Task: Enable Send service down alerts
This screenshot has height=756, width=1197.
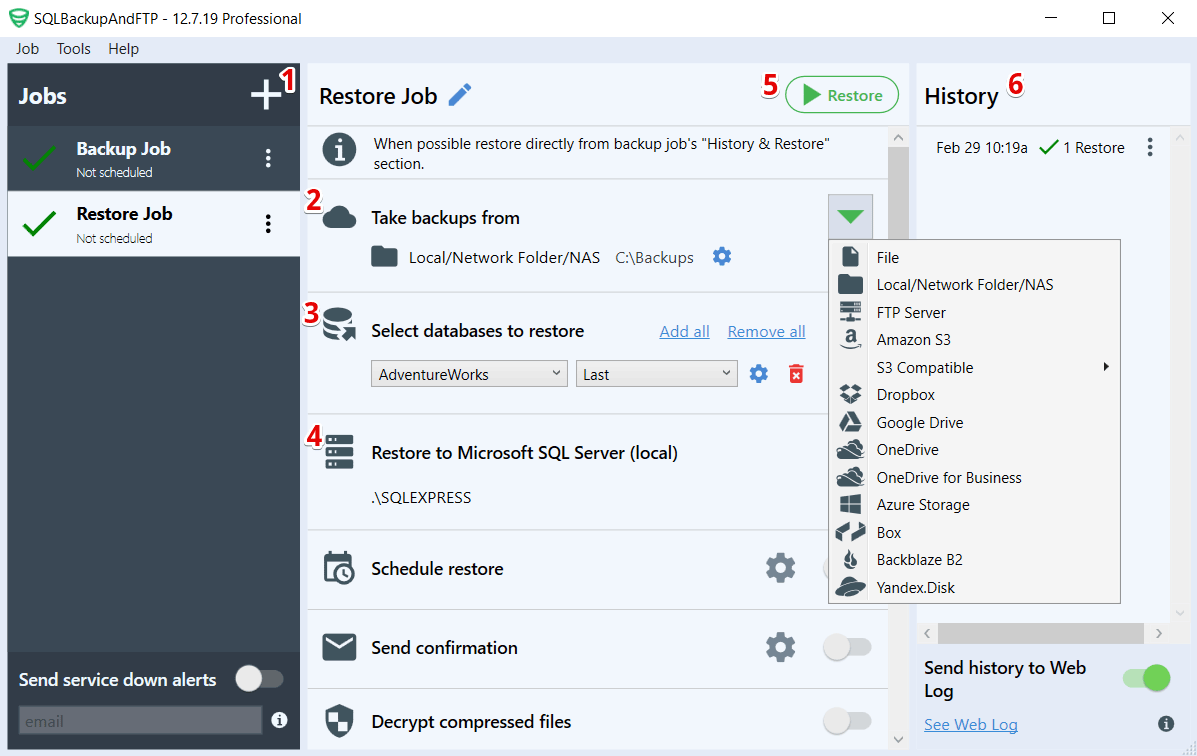Action: 259,679
